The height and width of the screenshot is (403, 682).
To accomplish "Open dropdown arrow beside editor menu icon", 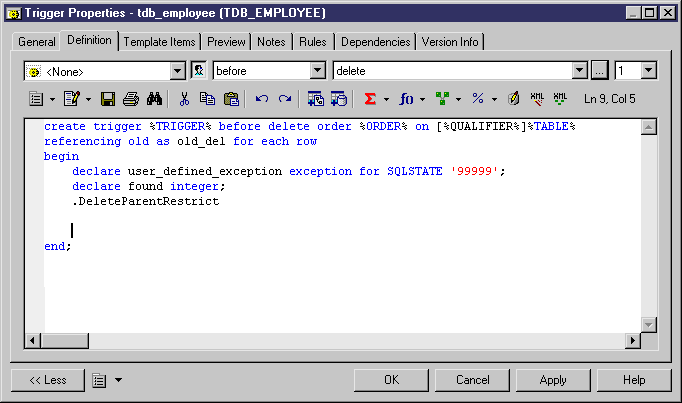I will (x=52, y=100).
